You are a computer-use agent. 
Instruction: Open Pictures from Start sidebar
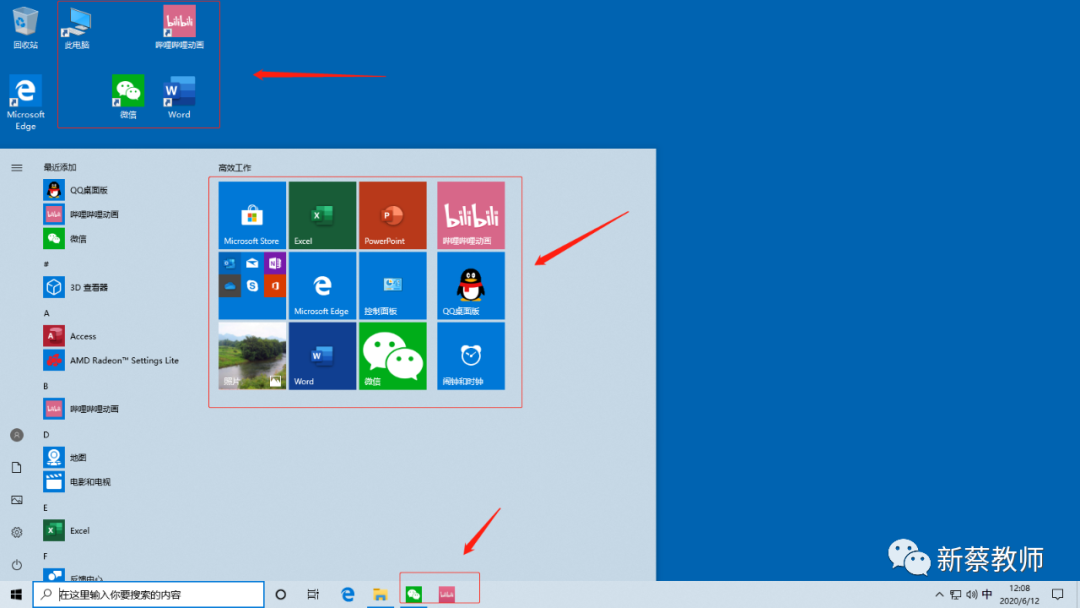coord(17,500)
